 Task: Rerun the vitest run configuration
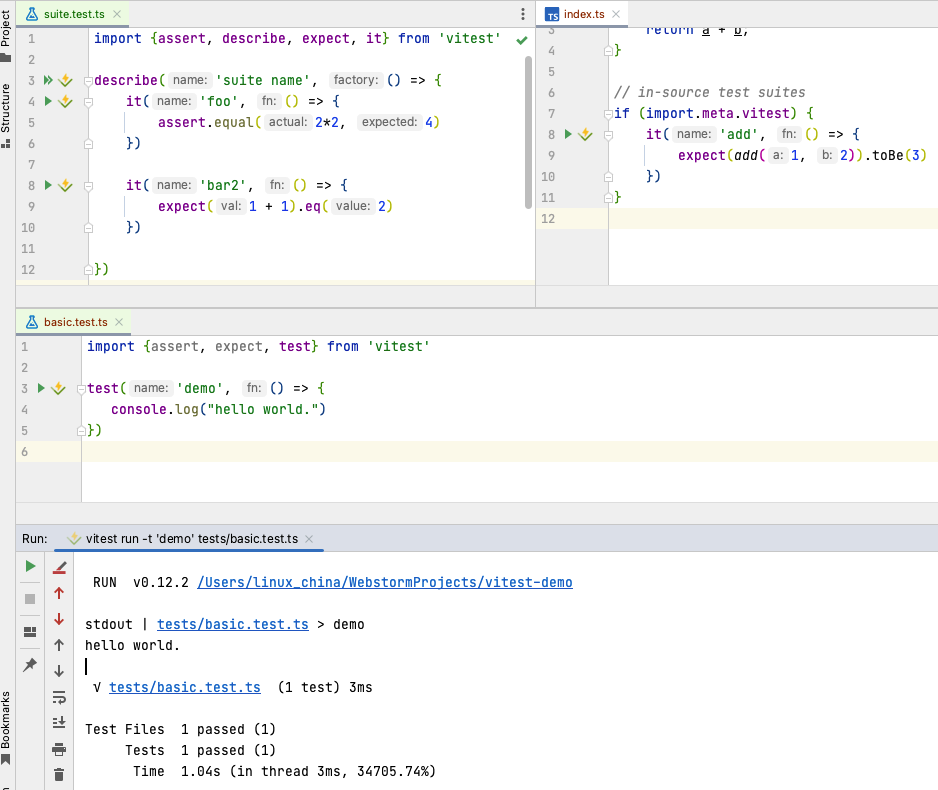pyautogui.click(x=30, y=566)
